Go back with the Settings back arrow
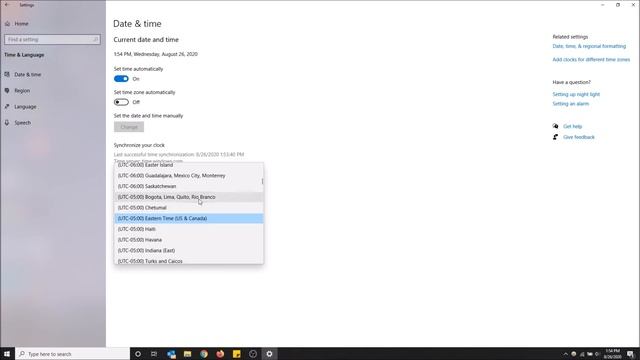The height and width of the screenshot is (360, 640). coord(7,5)
